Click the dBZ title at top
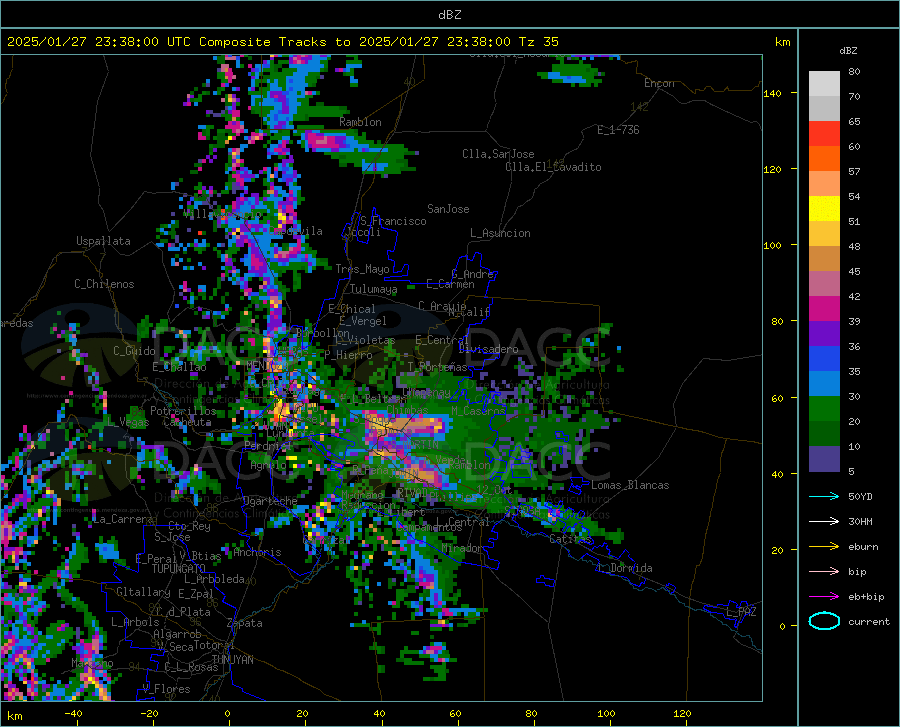 (449, 15)
